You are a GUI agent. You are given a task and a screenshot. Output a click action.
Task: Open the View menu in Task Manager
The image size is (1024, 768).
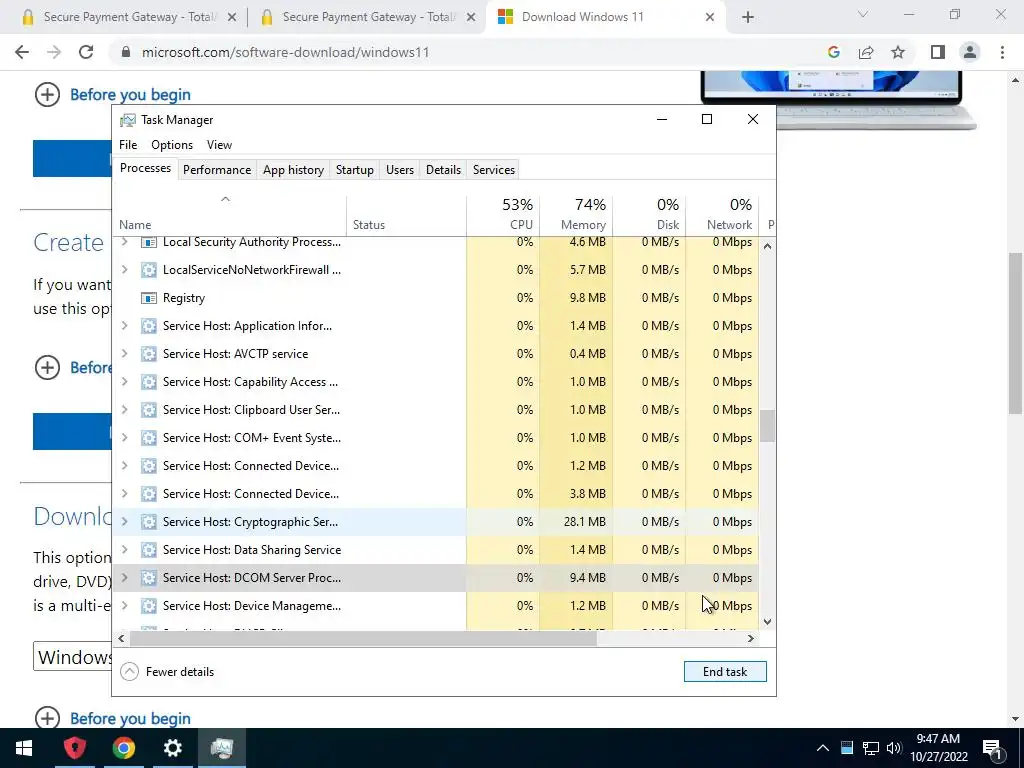[x=219, y=145]
